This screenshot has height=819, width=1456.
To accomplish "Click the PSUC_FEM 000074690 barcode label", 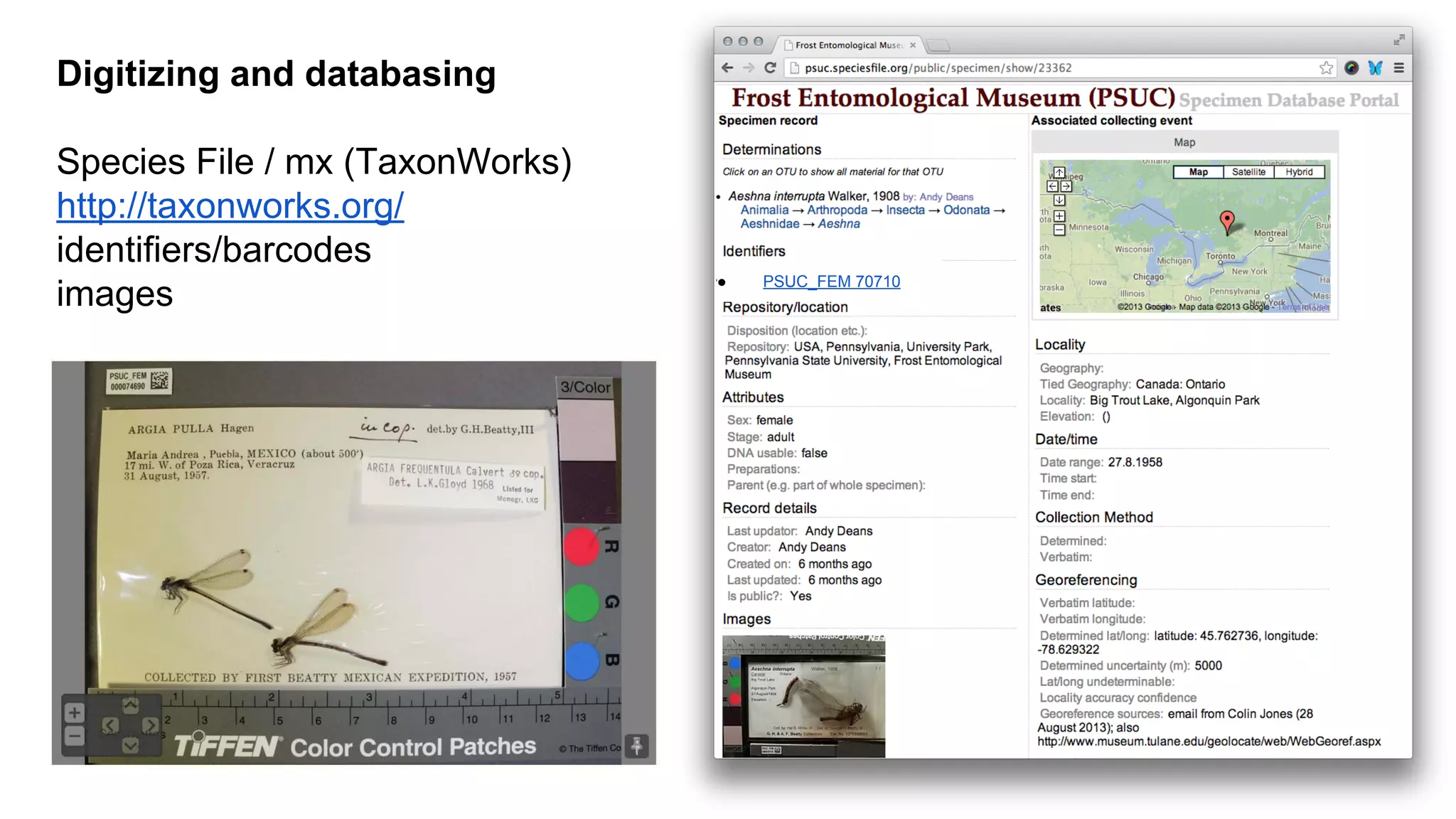I will pos(139,380).
